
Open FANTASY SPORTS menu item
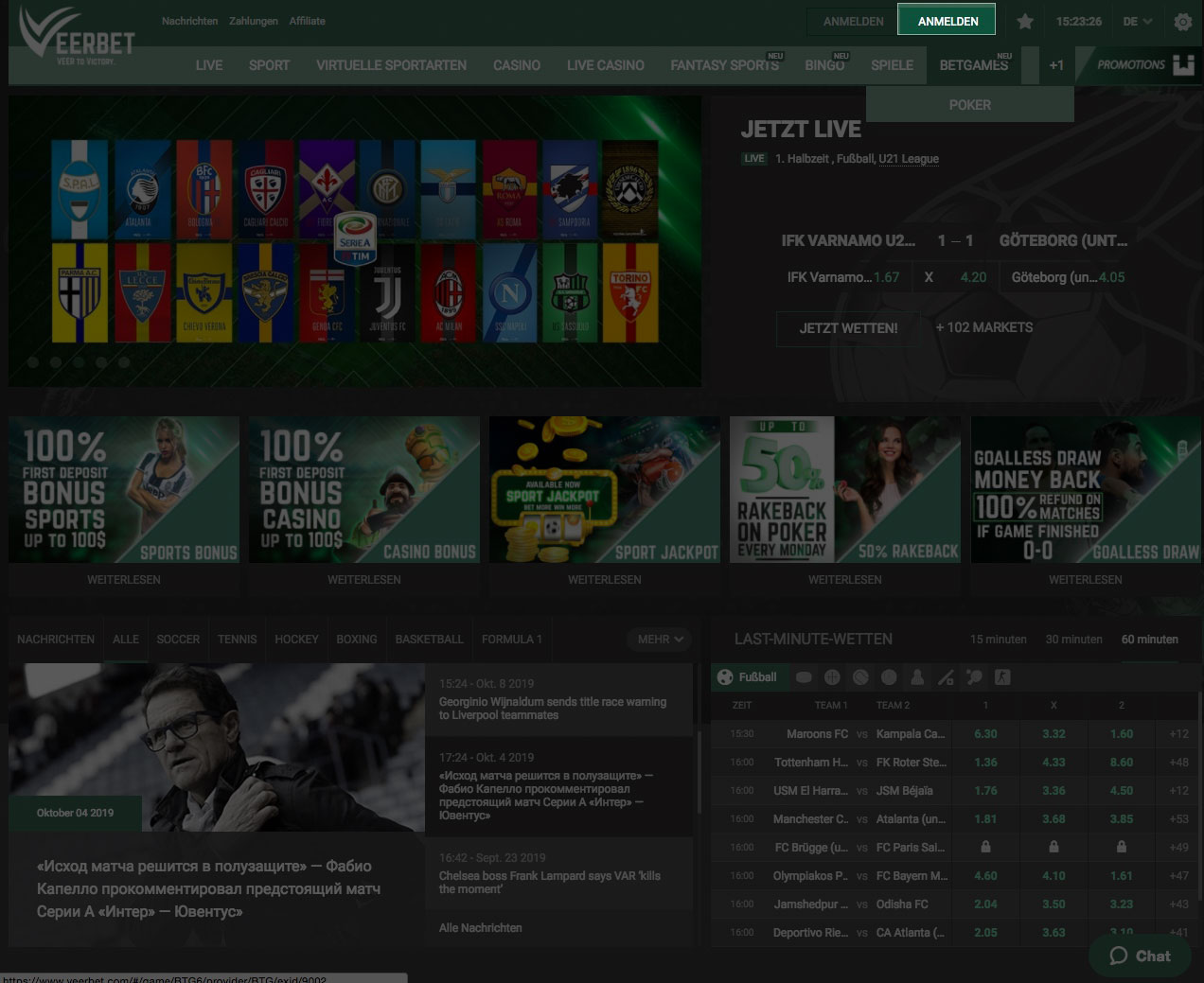click(x=725, y=65)
